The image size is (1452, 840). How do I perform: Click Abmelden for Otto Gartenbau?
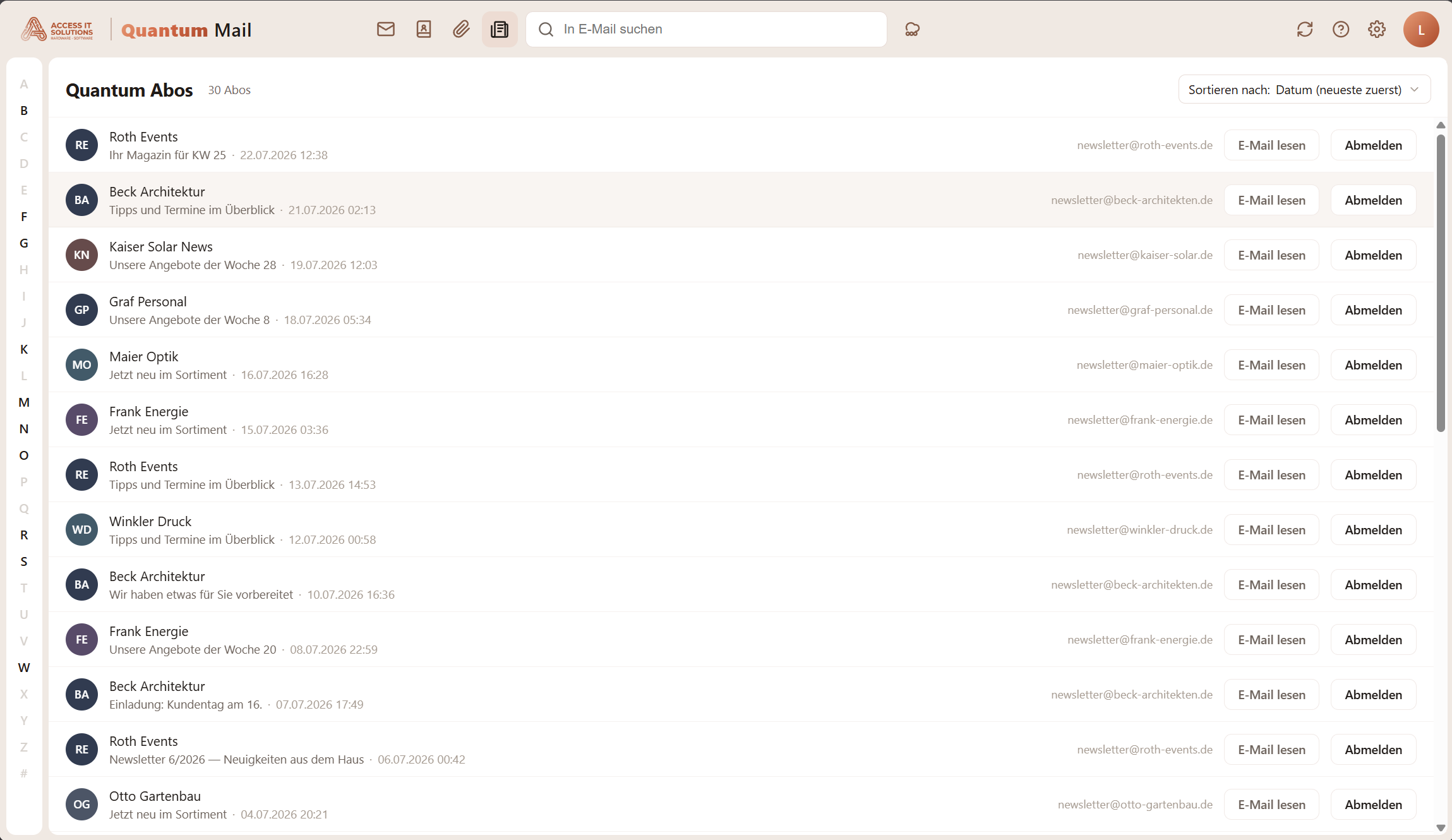click(1373, 805)
